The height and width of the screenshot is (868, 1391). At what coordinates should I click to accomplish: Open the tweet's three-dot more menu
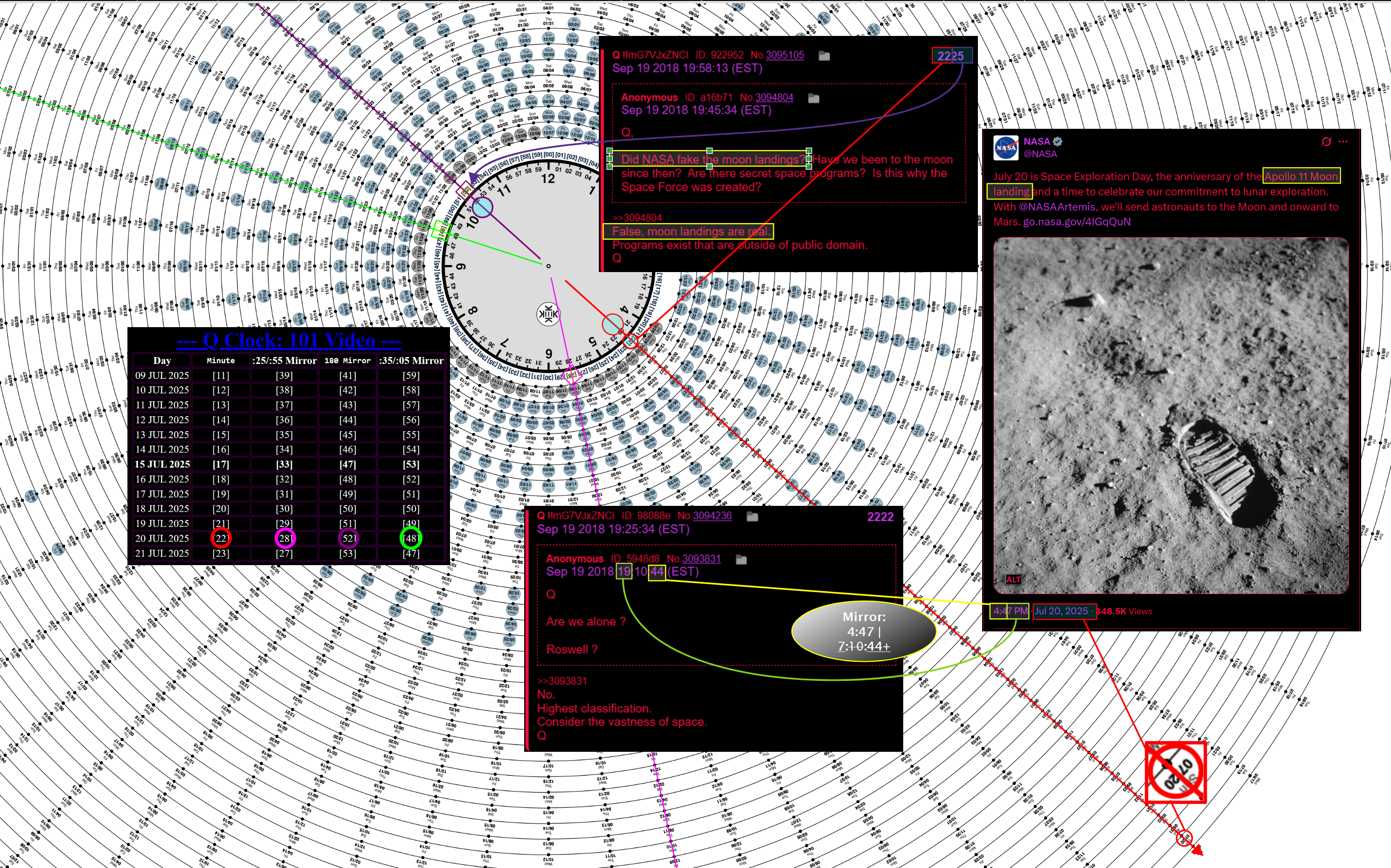1343,141
